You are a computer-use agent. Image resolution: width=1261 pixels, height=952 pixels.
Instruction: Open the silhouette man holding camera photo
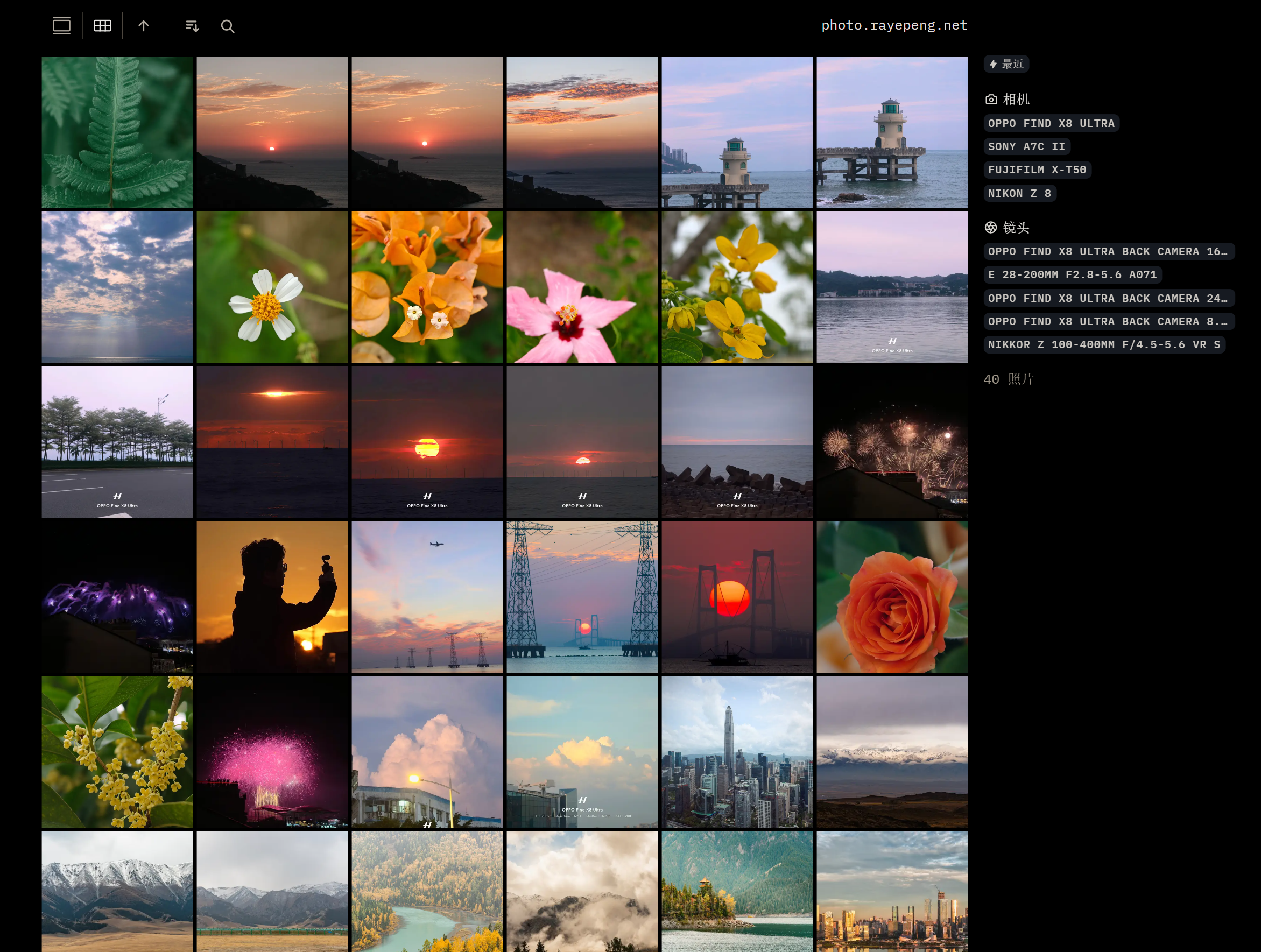(272, 597)
